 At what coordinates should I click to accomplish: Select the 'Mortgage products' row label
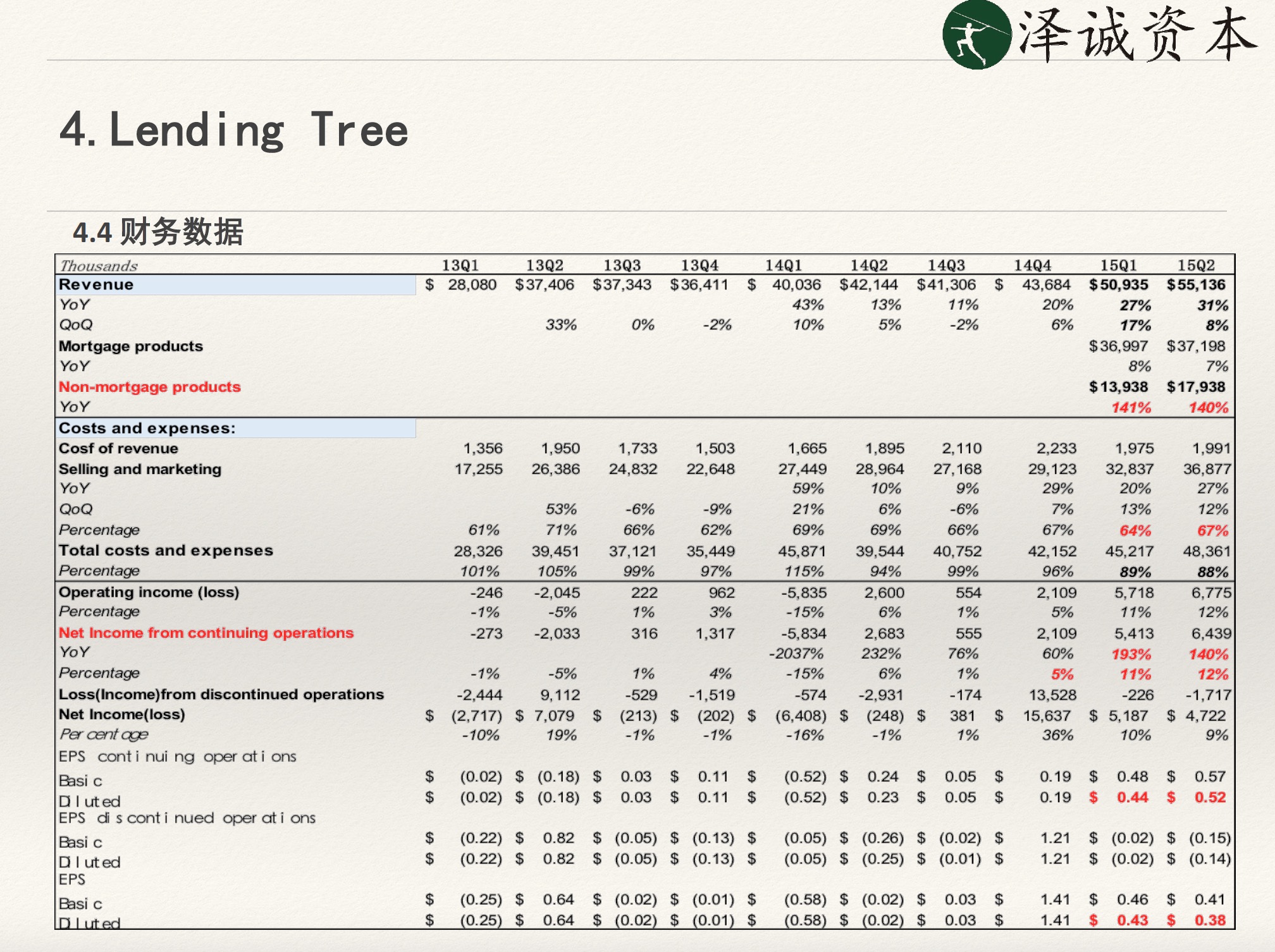pyautogui.click(x=131, y=346)
